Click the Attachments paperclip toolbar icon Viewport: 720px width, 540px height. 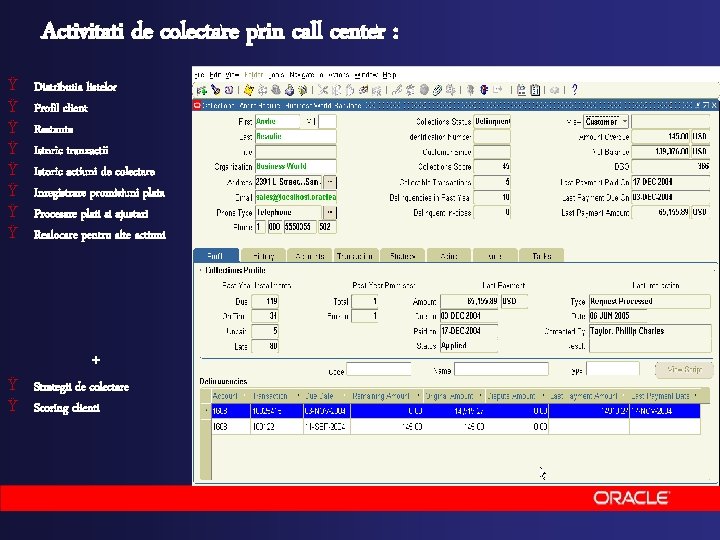437,90
